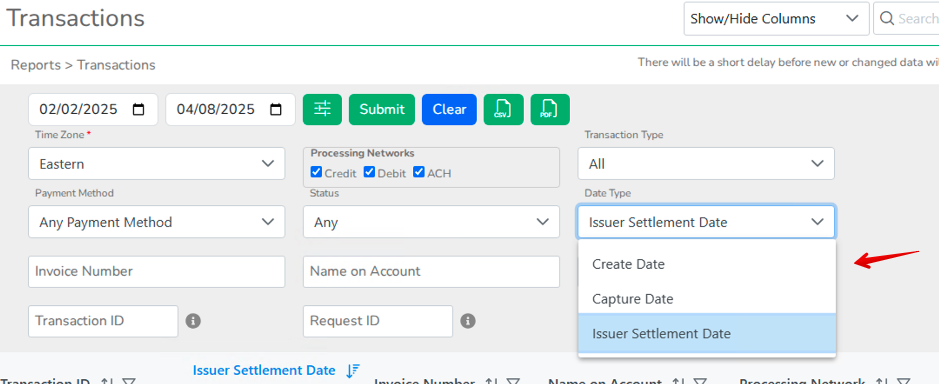939x384 pixels.
Task: Click the Transaction ID input field
Action: pyautogui.click(x=103, y=321)
